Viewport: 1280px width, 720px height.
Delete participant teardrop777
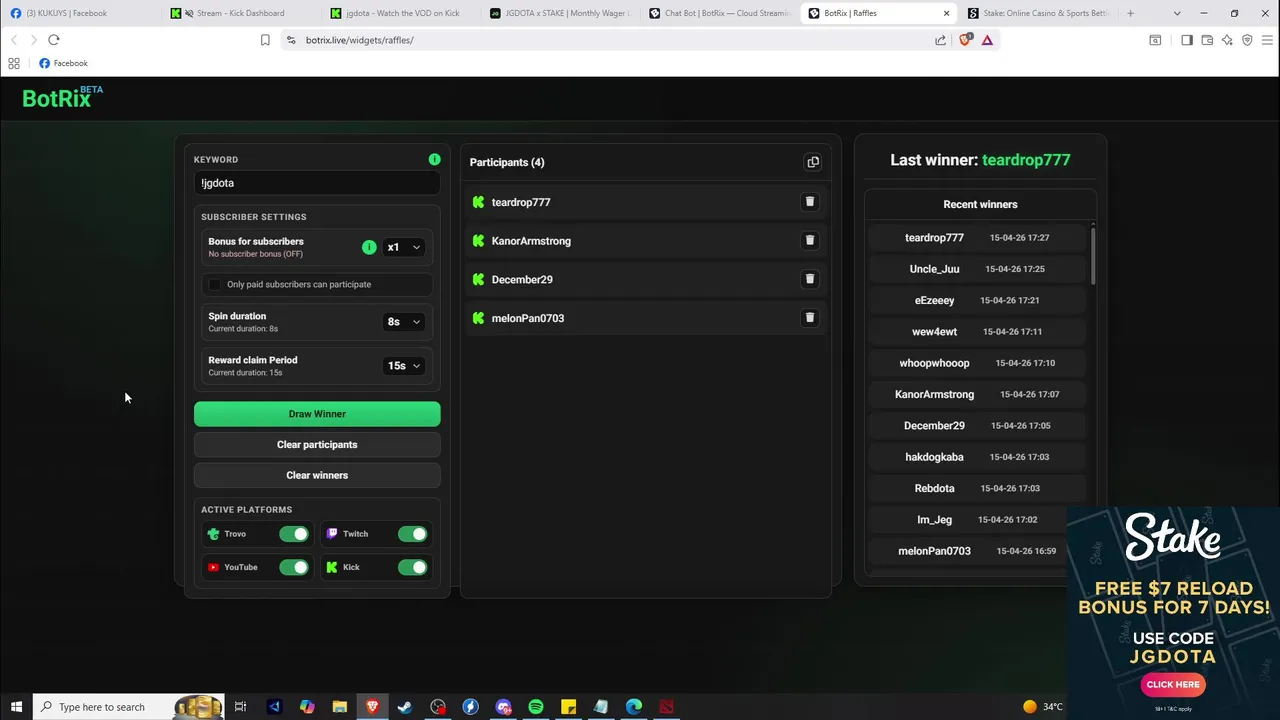pos(810,202)
